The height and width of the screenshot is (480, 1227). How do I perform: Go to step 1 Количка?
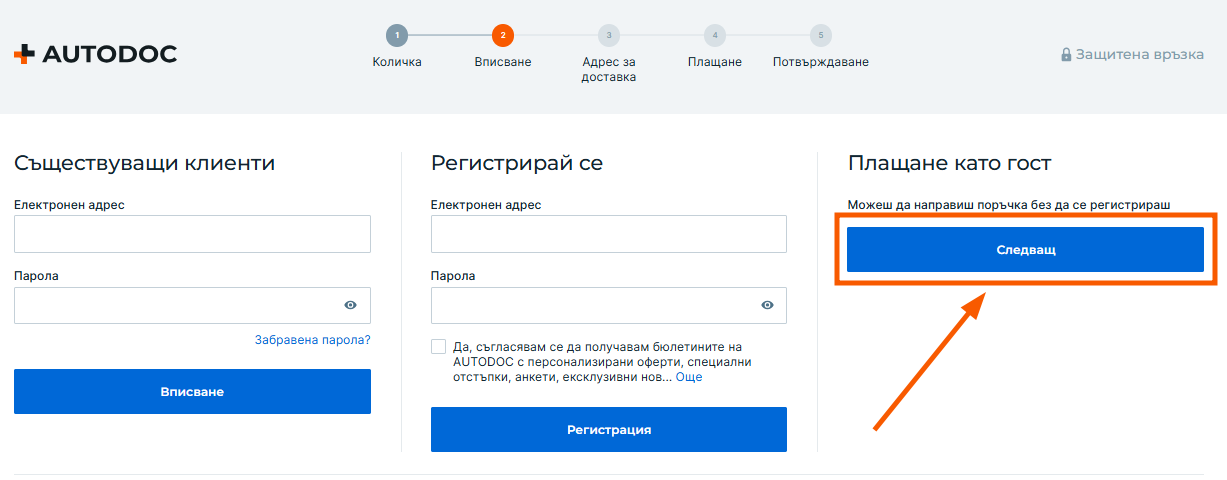[397, 36]
